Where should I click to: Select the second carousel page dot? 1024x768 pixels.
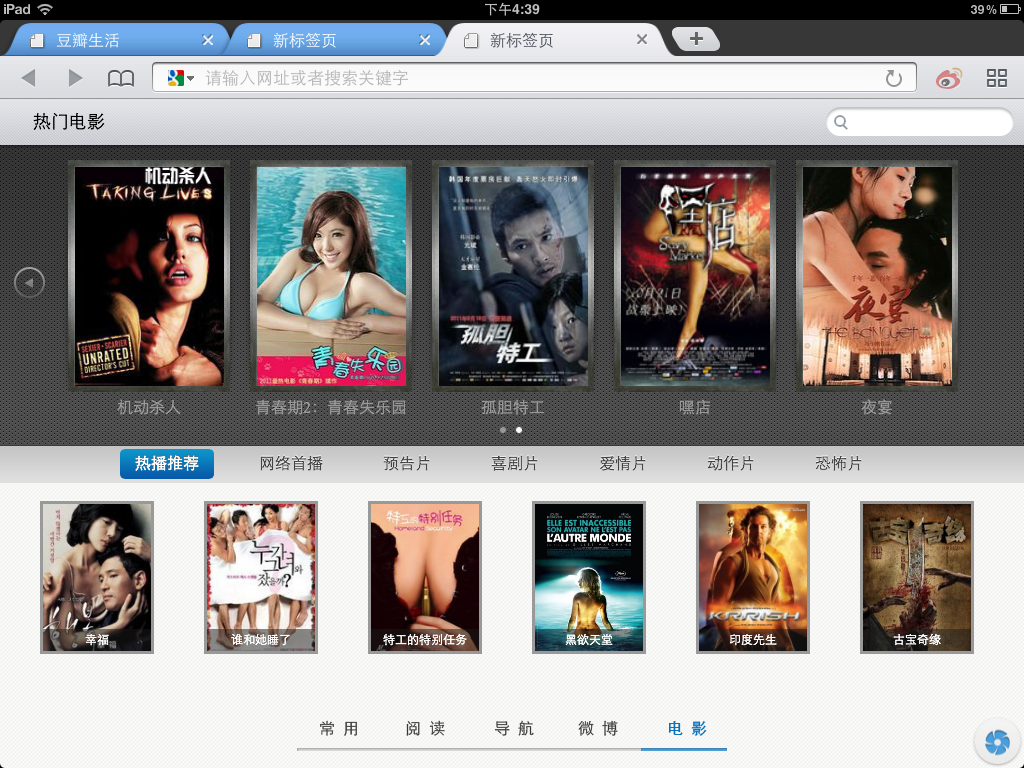[519, 430]
